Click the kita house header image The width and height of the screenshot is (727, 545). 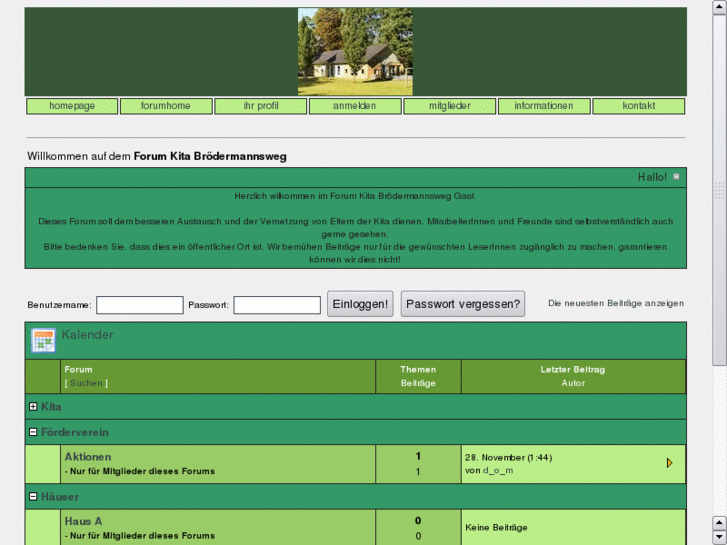coord(355,52)
